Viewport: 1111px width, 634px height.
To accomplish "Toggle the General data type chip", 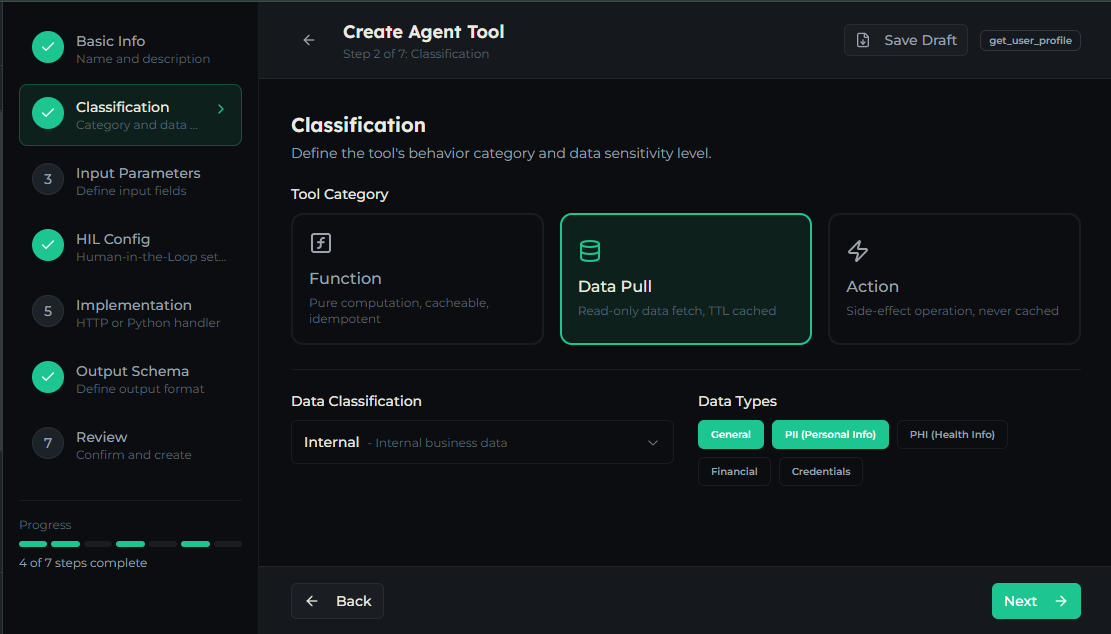I will click(731, 435).
